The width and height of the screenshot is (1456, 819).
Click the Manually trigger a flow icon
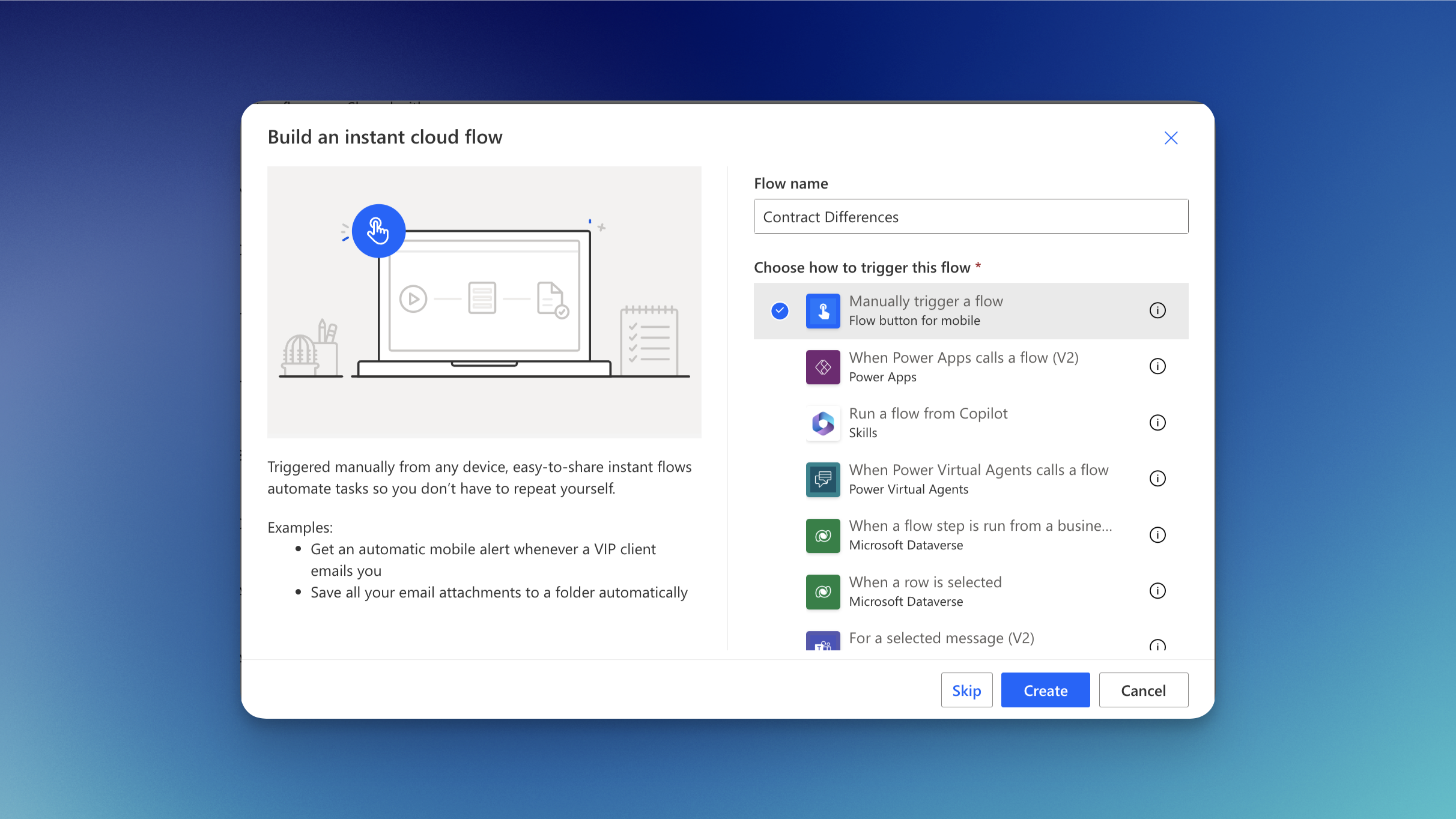(823, 310)
